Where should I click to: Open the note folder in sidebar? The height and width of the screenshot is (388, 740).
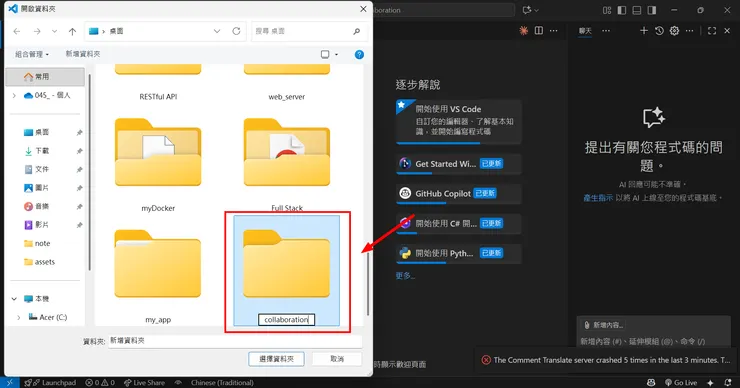pyautogui.click(x=37, y=243)
